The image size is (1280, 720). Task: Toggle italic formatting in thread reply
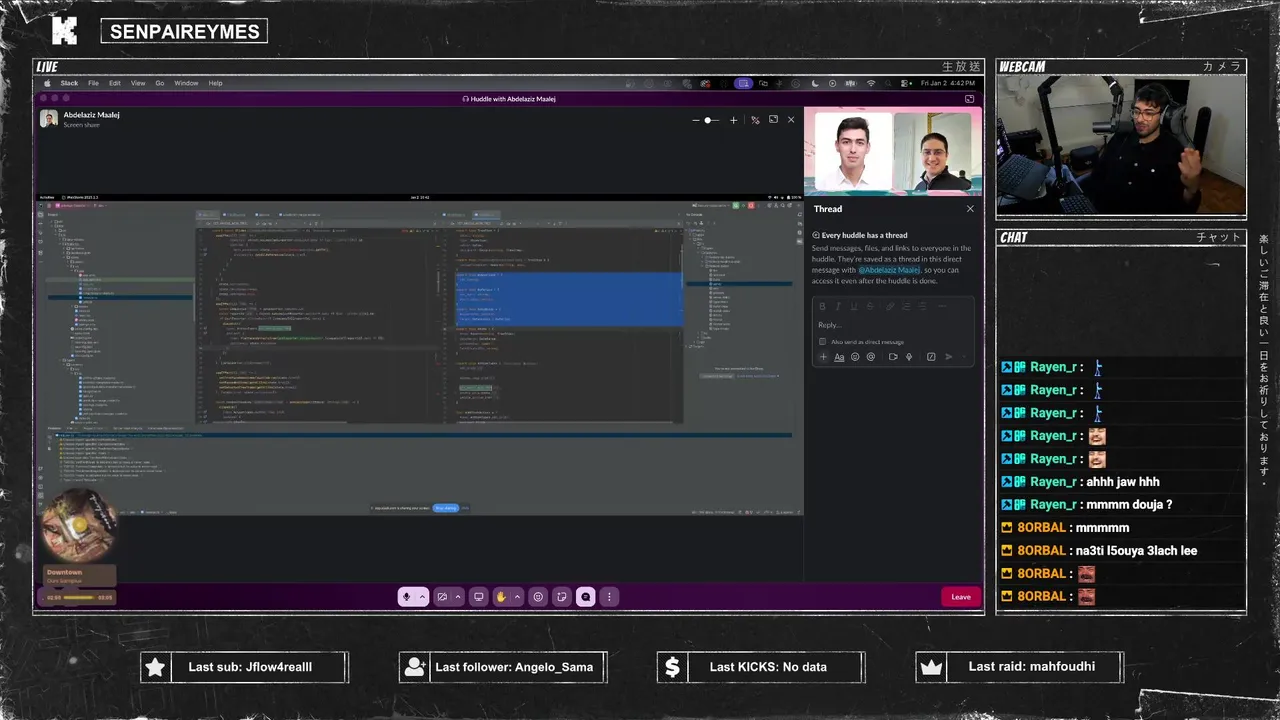coord(838,306)
